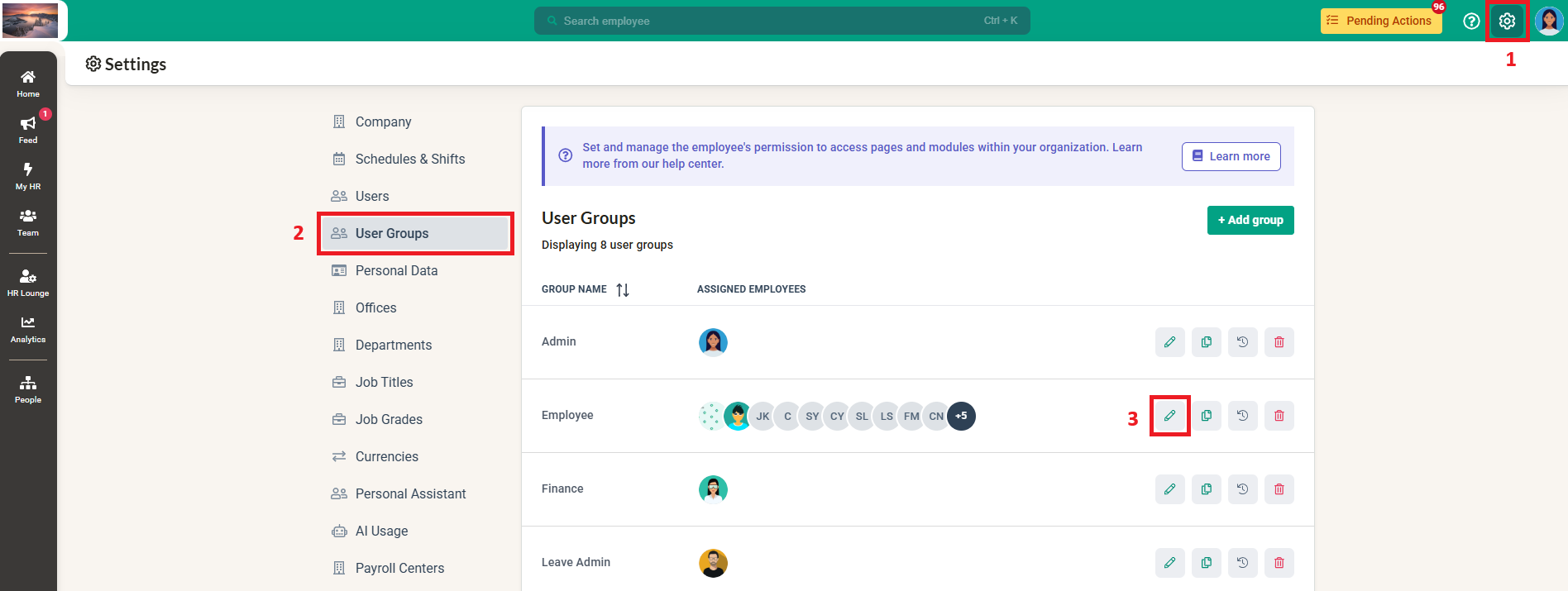Select Personal Data settings menu

click(396, 270)
